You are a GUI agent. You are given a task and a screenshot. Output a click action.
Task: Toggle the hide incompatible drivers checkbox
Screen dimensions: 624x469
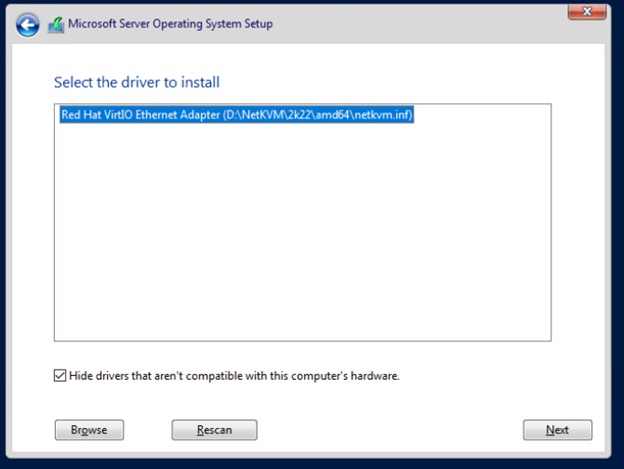[x=60, y=375]
